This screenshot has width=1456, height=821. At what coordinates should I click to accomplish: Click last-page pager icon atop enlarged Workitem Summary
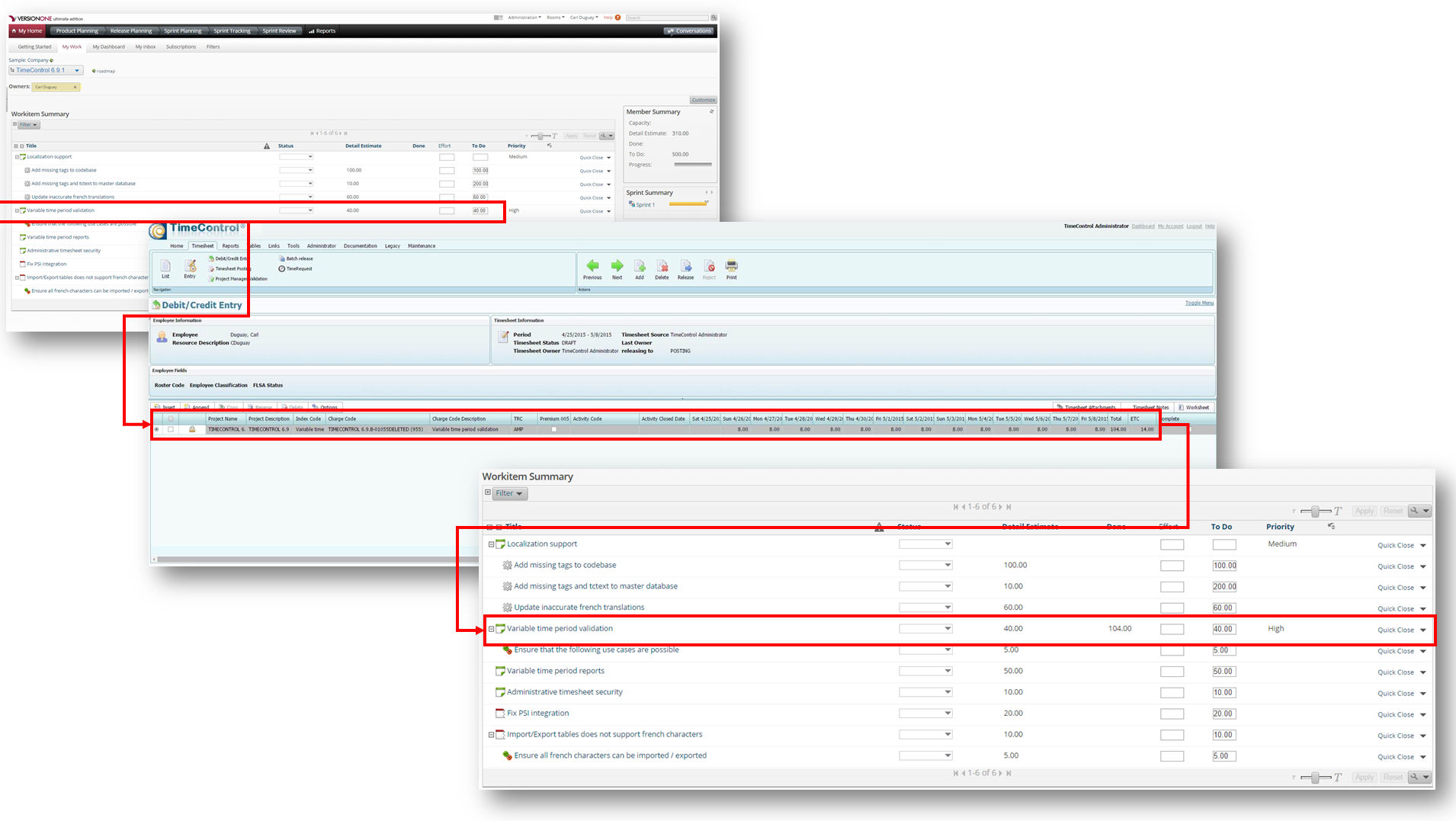click(1009, 507)
